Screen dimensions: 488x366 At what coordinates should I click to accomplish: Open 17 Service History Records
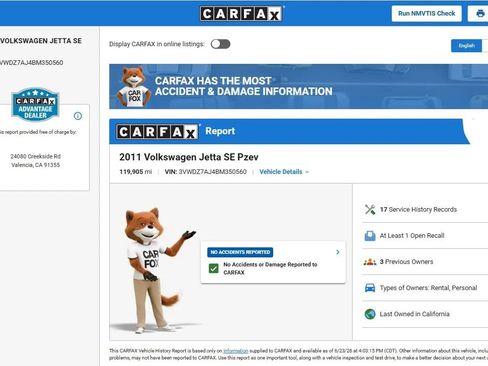tap(425, 209)
